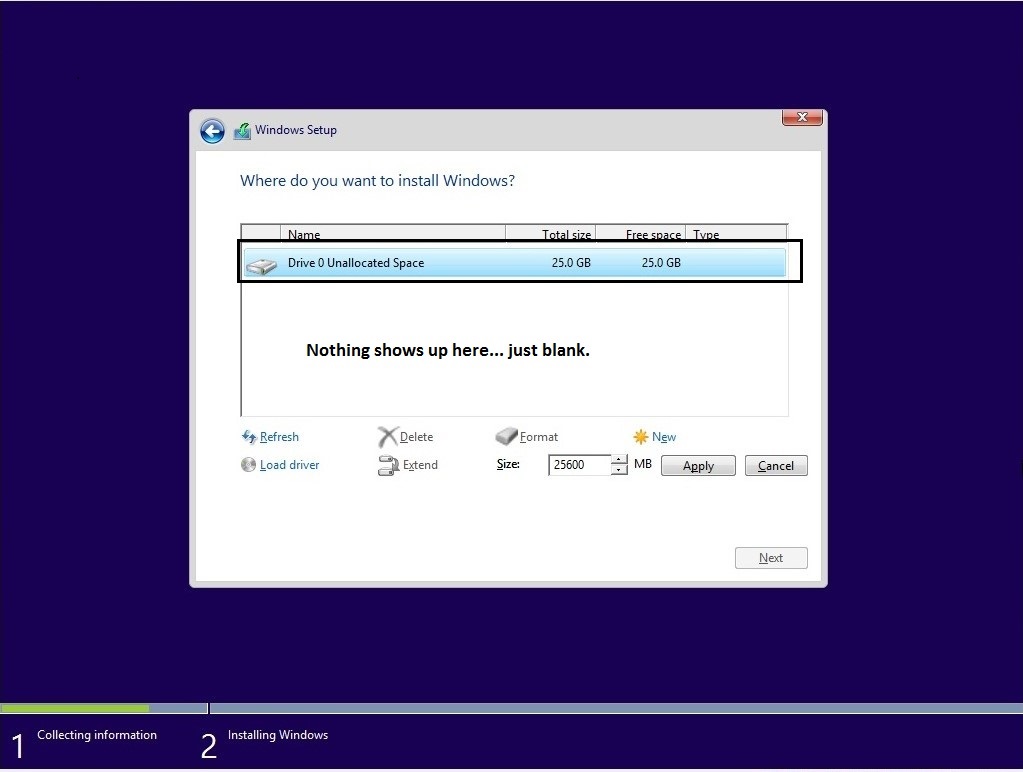Viewport: 1023px width, 772px height.
Task: Click the red X Delete icon
Action: [x=388, y=437]
